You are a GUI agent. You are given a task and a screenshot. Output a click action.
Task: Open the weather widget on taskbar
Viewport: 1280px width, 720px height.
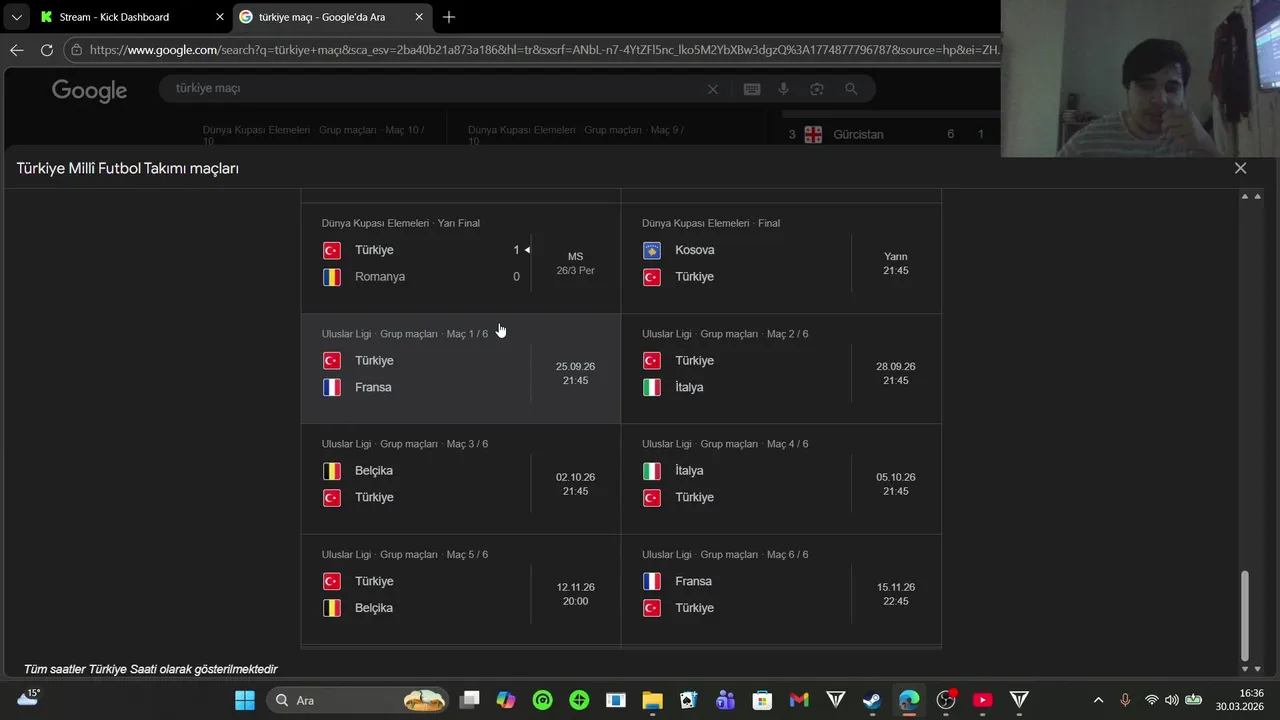(x=28, y=698)
